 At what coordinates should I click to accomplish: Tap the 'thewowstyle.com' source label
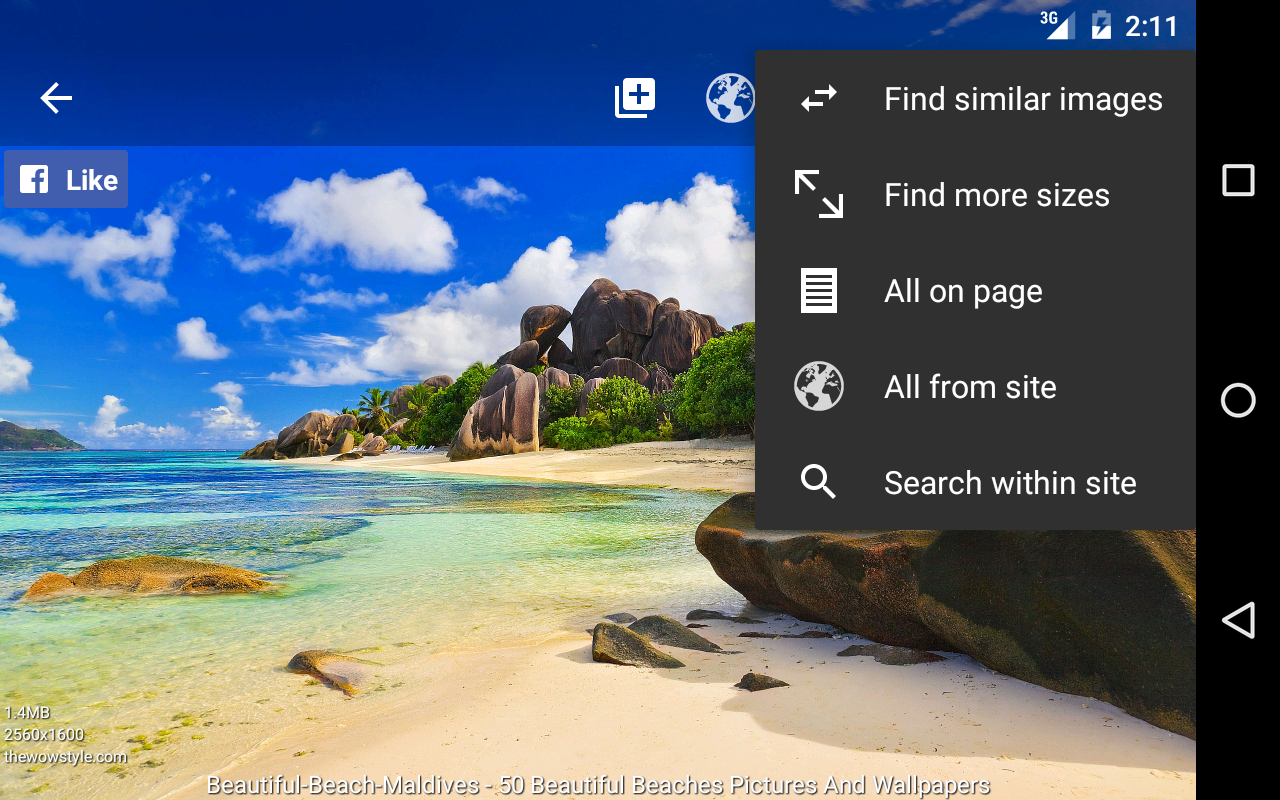(x=66, y=757)
